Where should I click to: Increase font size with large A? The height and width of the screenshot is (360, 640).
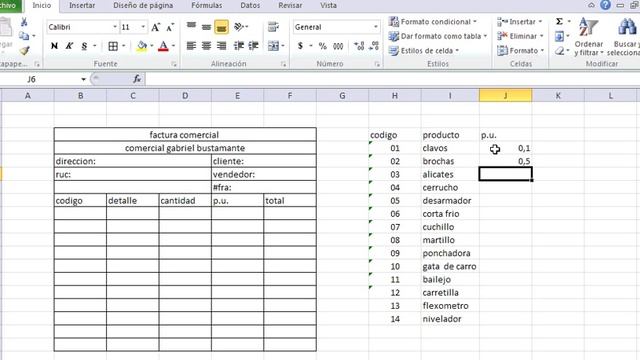tap(155, 27)
